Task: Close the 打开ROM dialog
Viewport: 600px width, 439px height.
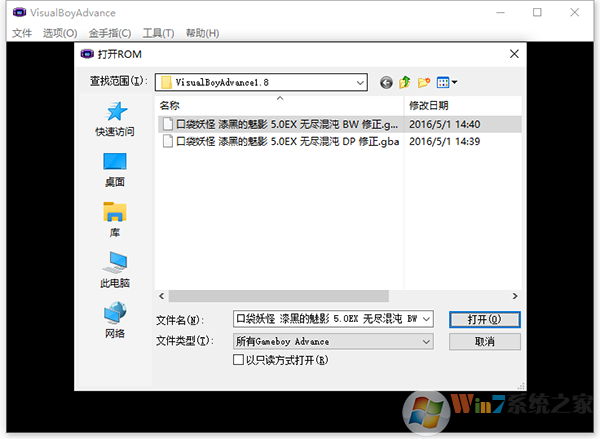Action: click(514, 54)
